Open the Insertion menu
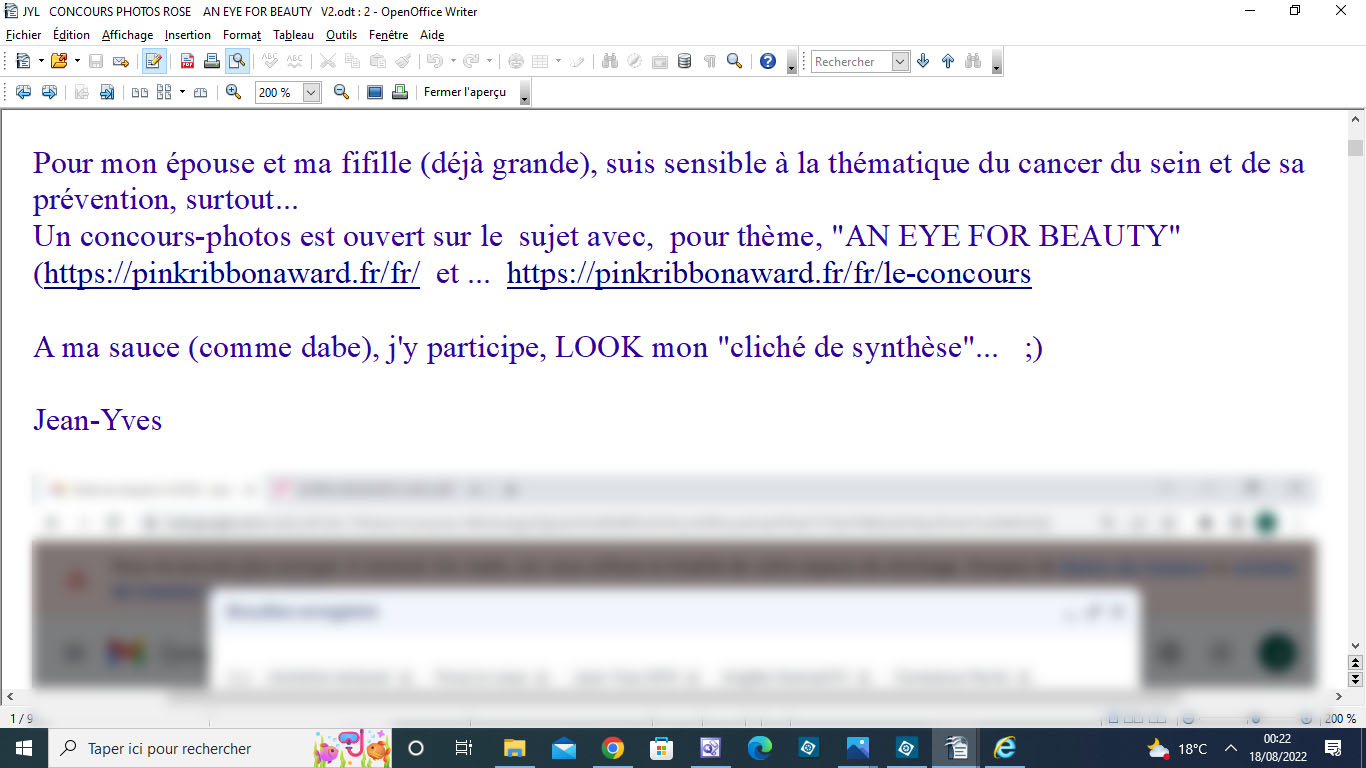The image size is (1366, 768). coord(188,35)
